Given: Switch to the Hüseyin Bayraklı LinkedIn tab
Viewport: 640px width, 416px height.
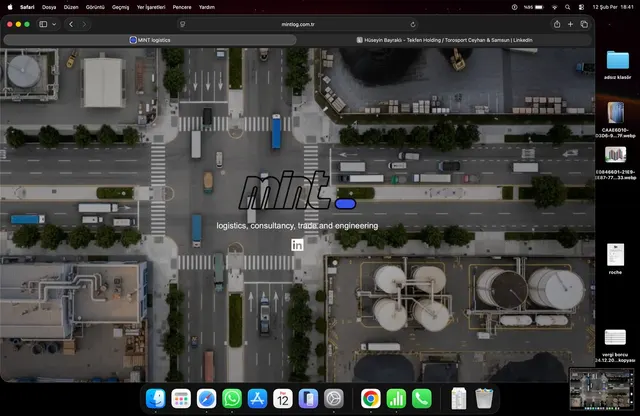Looking at the screenshot, I should coord(444,40).
